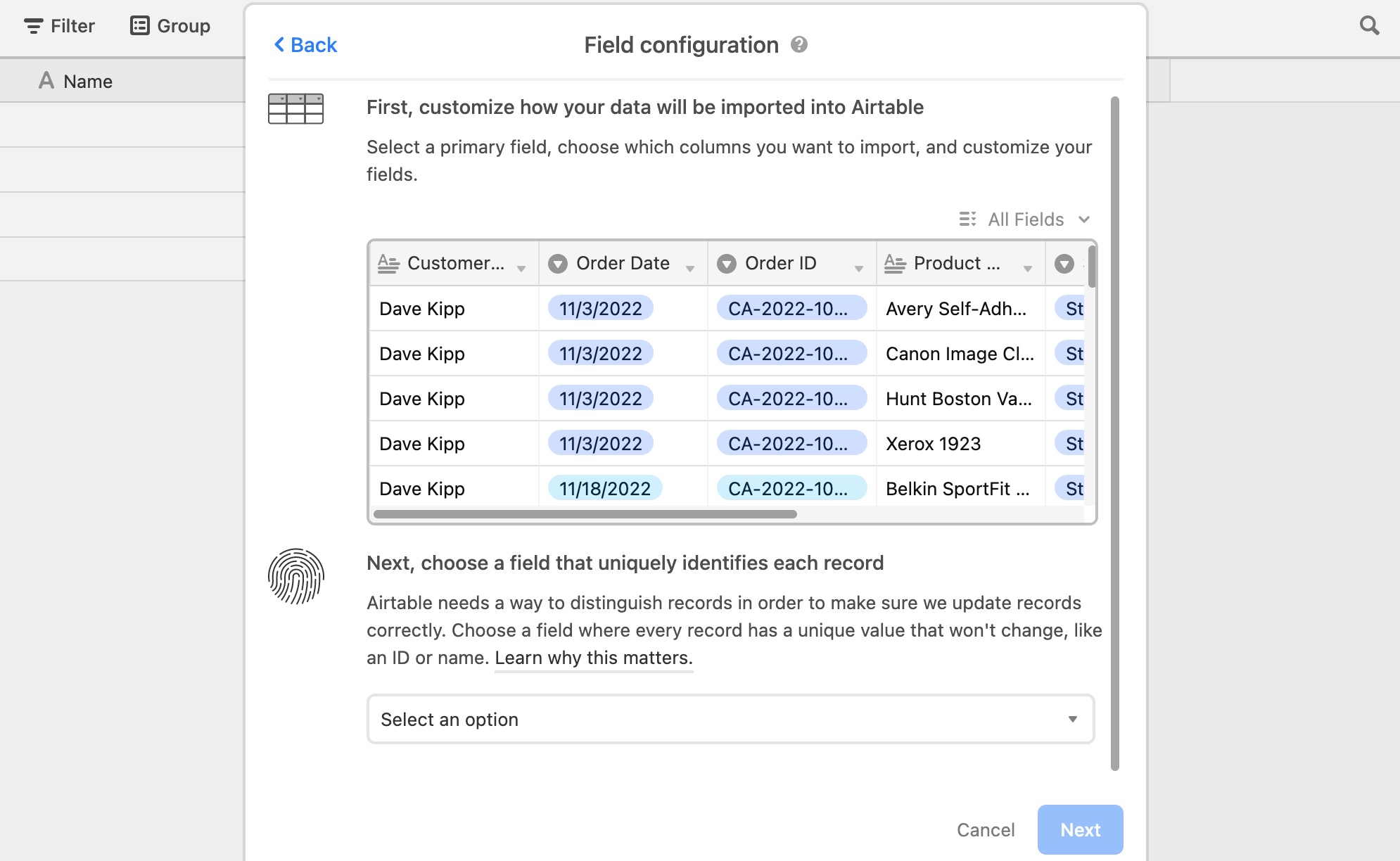Click the Xerox 1923 product cell
This screenshot has width=1400, height=861.
tap(961, 443)
